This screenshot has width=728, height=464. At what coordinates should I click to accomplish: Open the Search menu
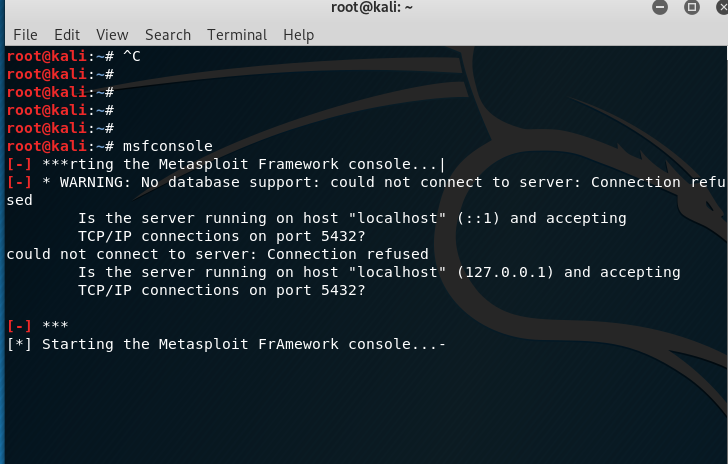click(167, 34)
